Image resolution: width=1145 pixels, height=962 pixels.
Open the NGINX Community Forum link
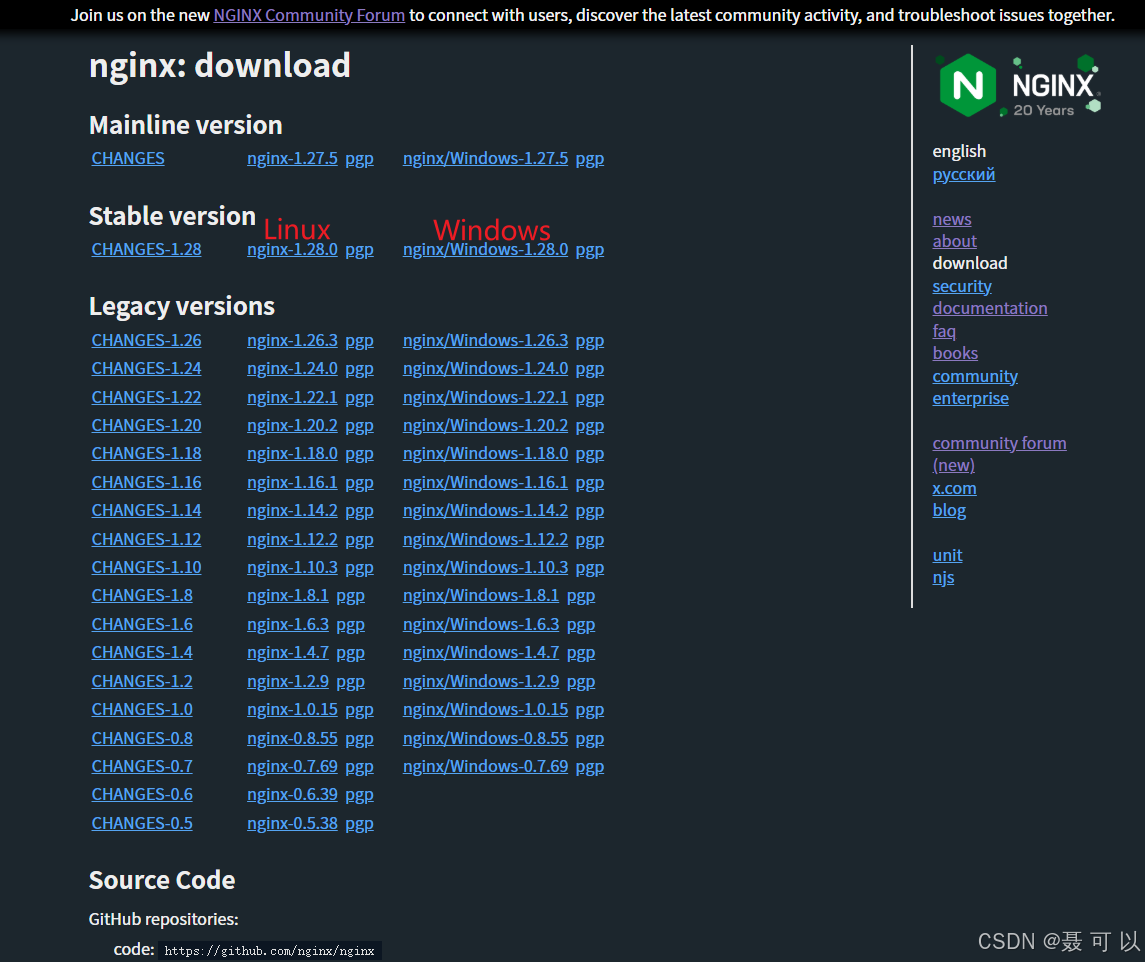point(308,15)
